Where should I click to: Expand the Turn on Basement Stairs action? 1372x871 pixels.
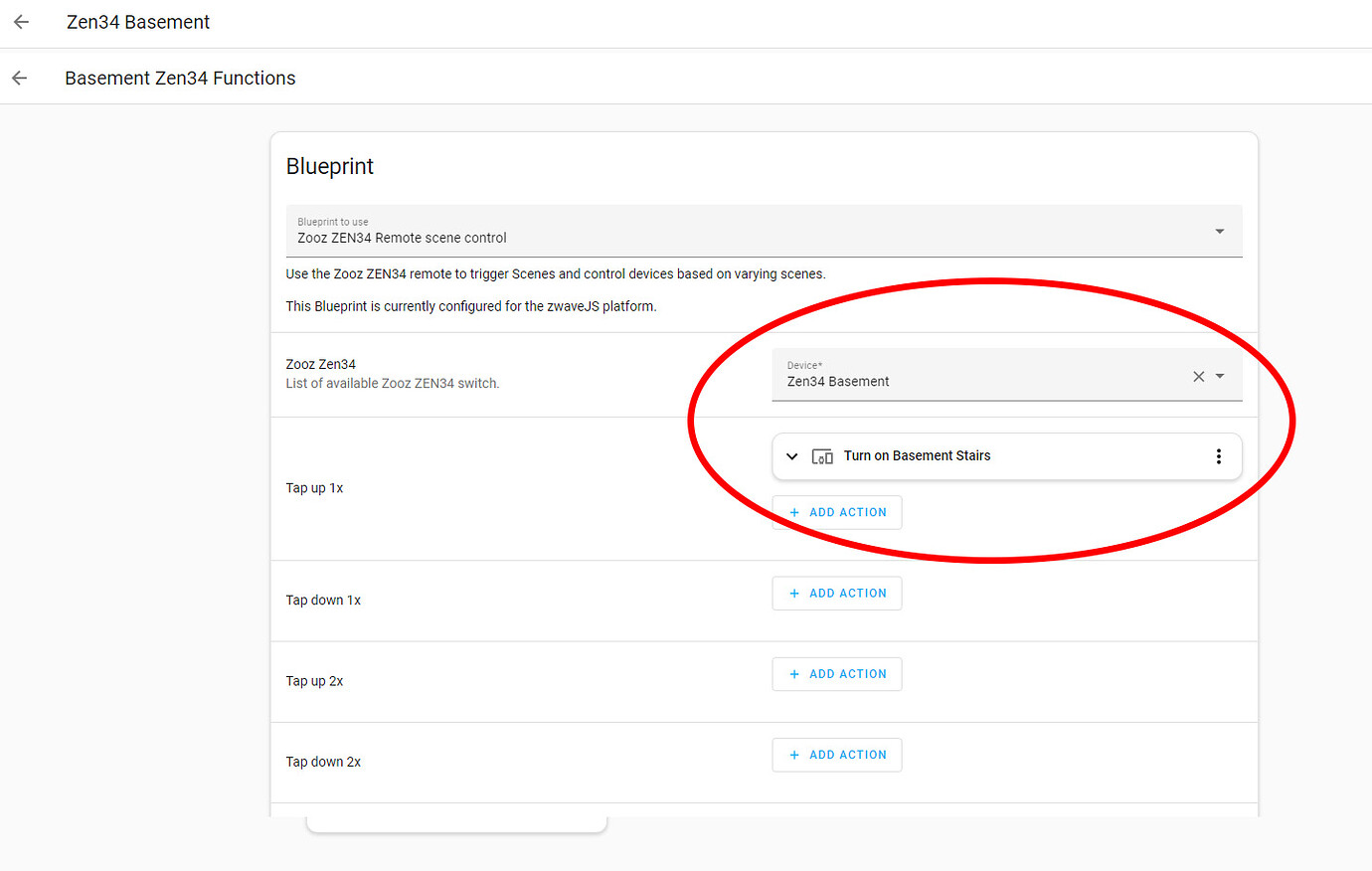click(791, 455)
